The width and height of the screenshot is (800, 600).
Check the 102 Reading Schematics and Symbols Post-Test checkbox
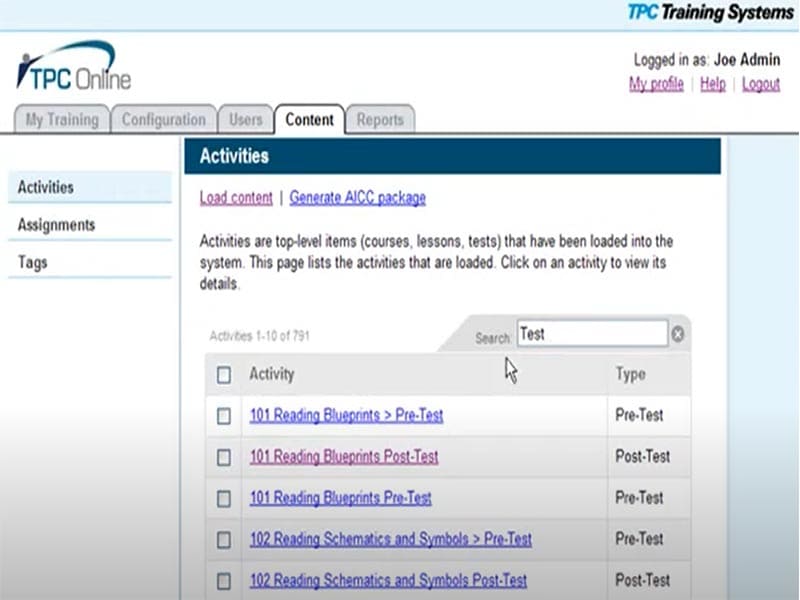(224, 580)
